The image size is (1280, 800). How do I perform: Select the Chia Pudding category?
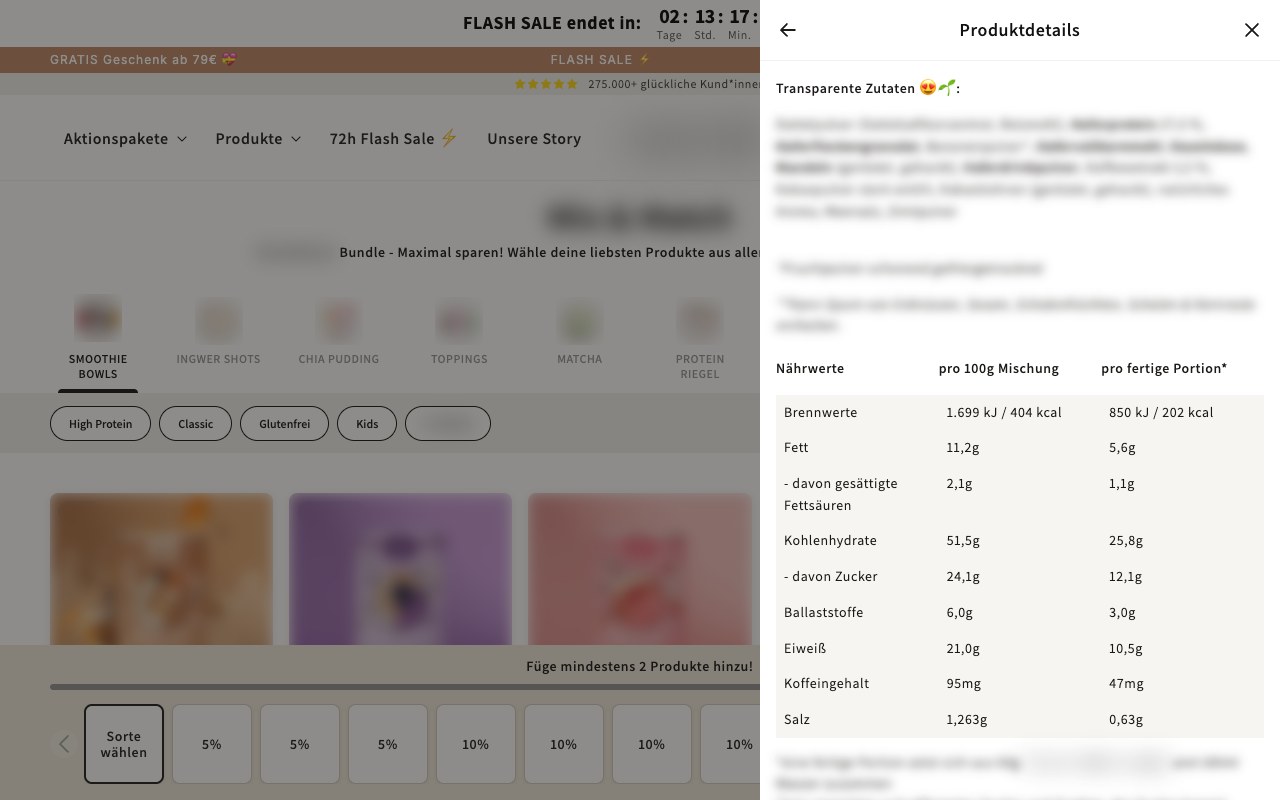(338, 333)
